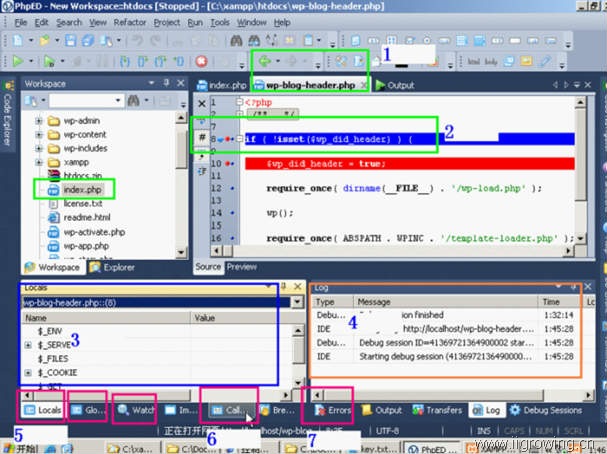Click the Step Out braces icon

click(x=160, y=61)
